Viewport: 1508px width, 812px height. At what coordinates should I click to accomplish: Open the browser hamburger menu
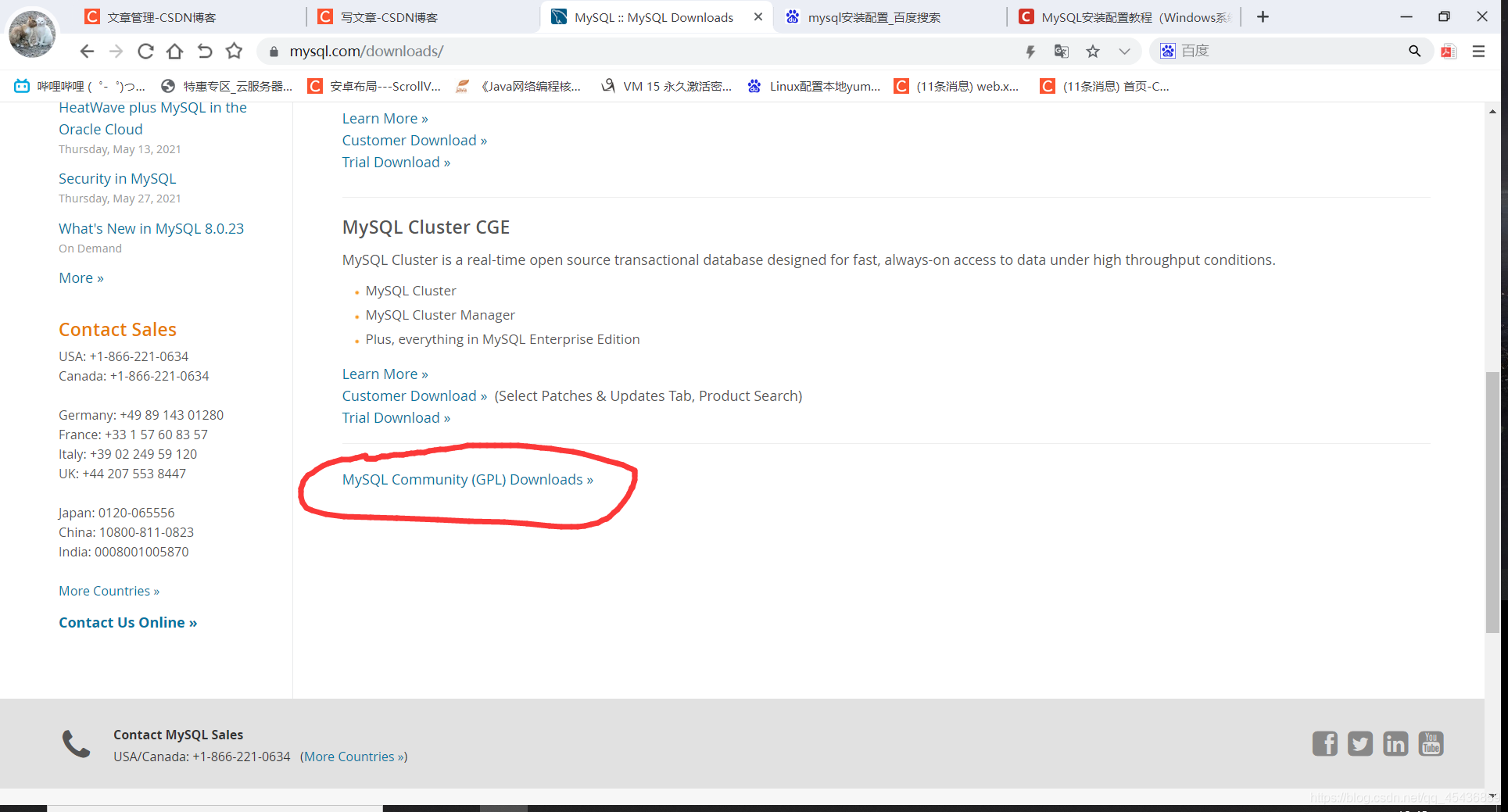[x=1478, y=52]
